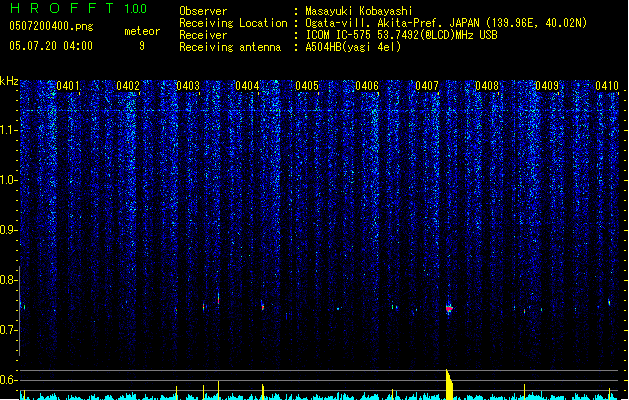This screenshot has width=629, height=400.
Task: Click the 0406 time marker
Action: click(x=367, y=86)
